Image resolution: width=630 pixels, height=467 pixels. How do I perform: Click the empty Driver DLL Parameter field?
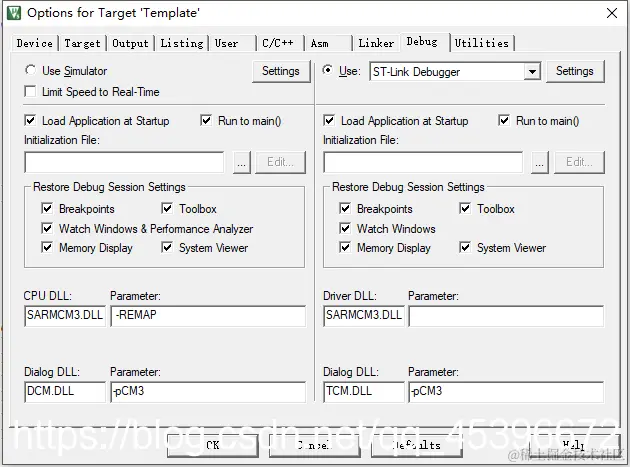506,316
